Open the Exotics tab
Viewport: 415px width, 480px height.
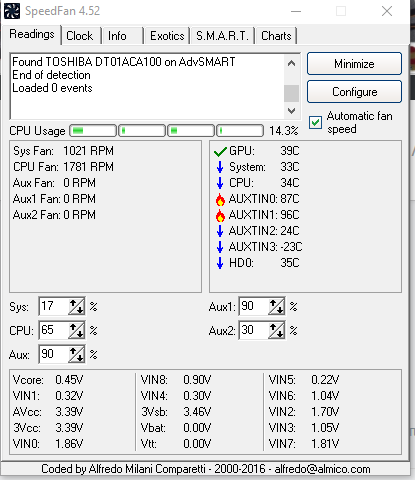(167, 36)
